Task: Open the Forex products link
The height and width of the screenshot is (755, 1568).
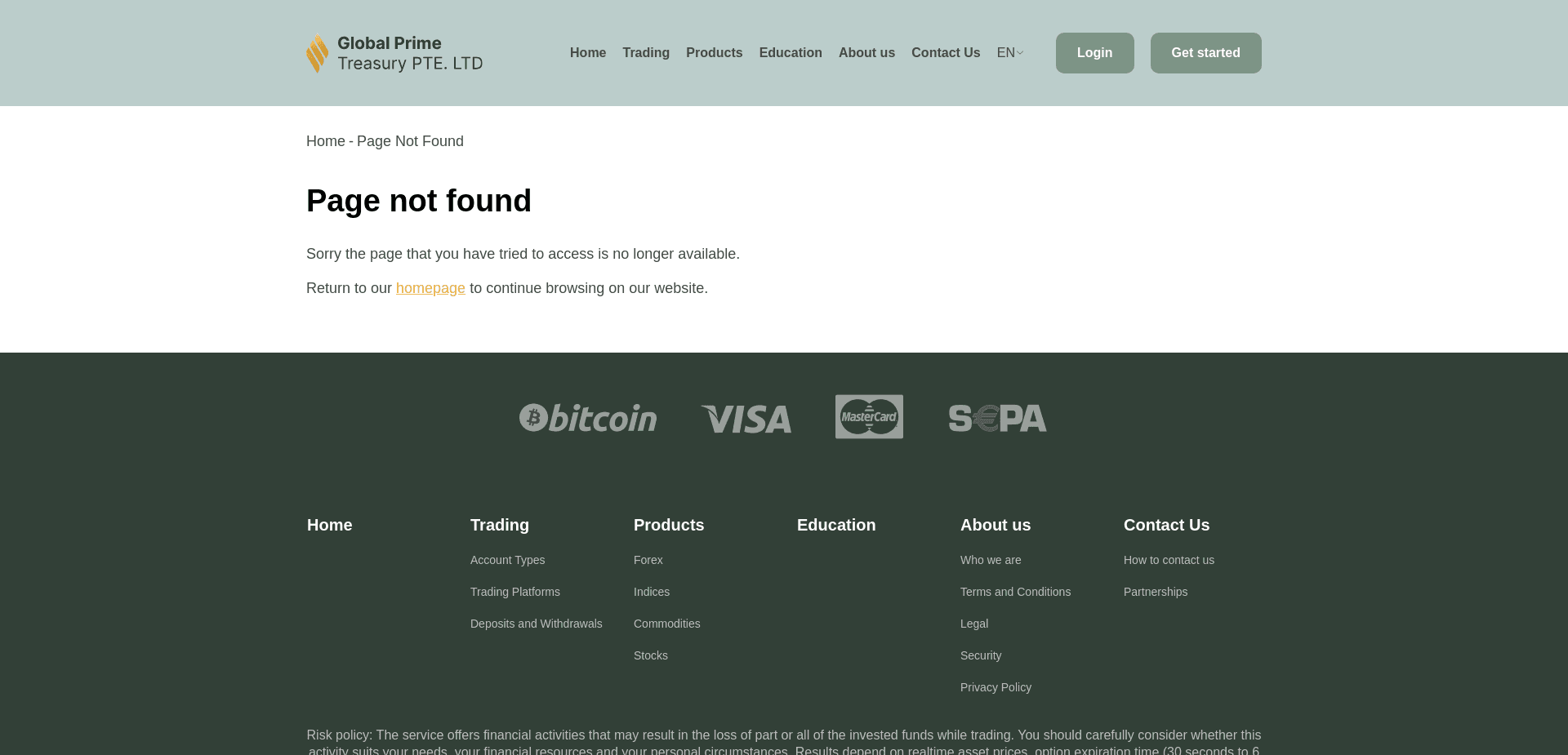Action: (x=648, y=560)
